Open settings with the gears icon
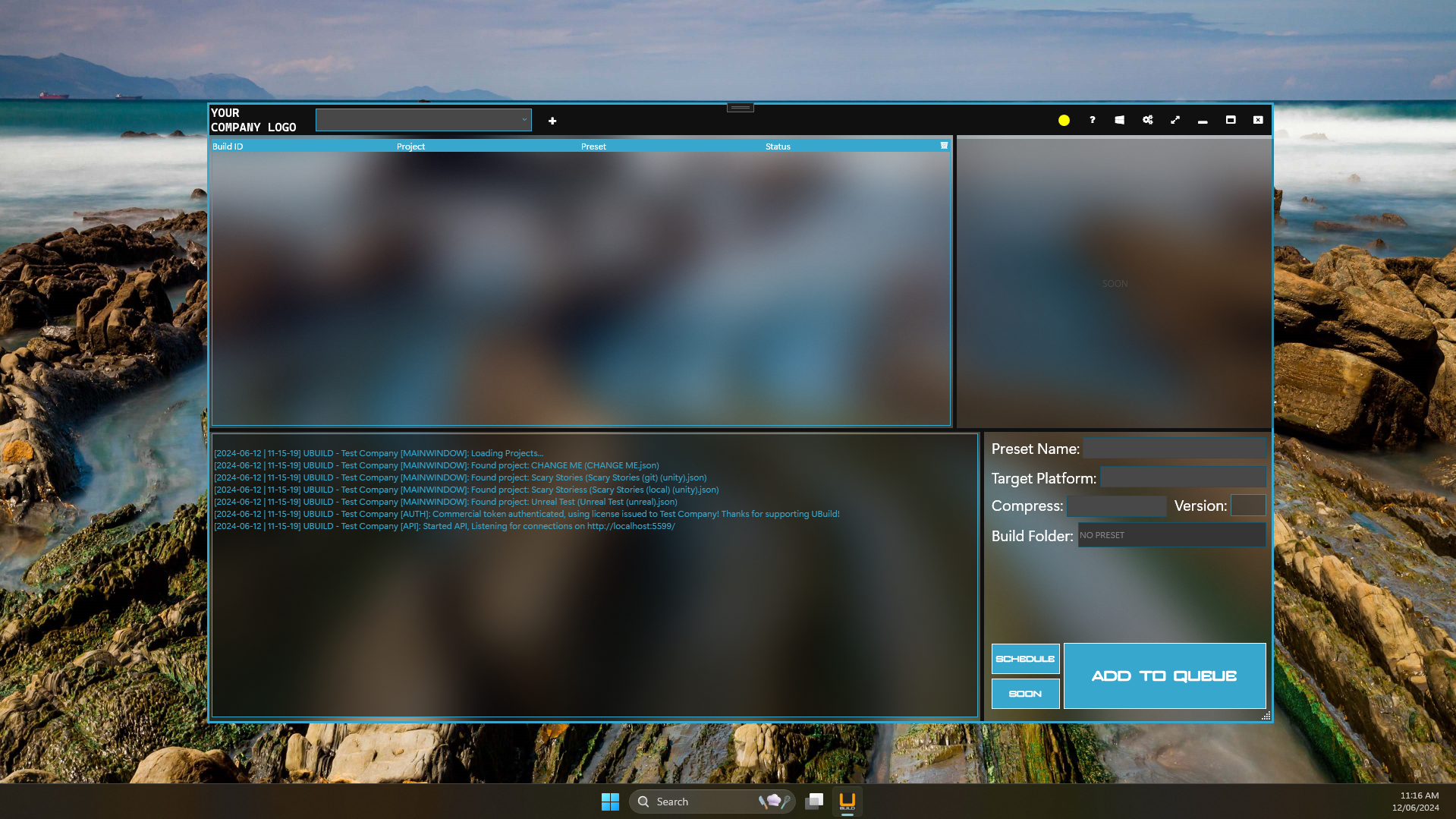Viewport: 1456px width, 819px height. click(x=1147, y=120)
